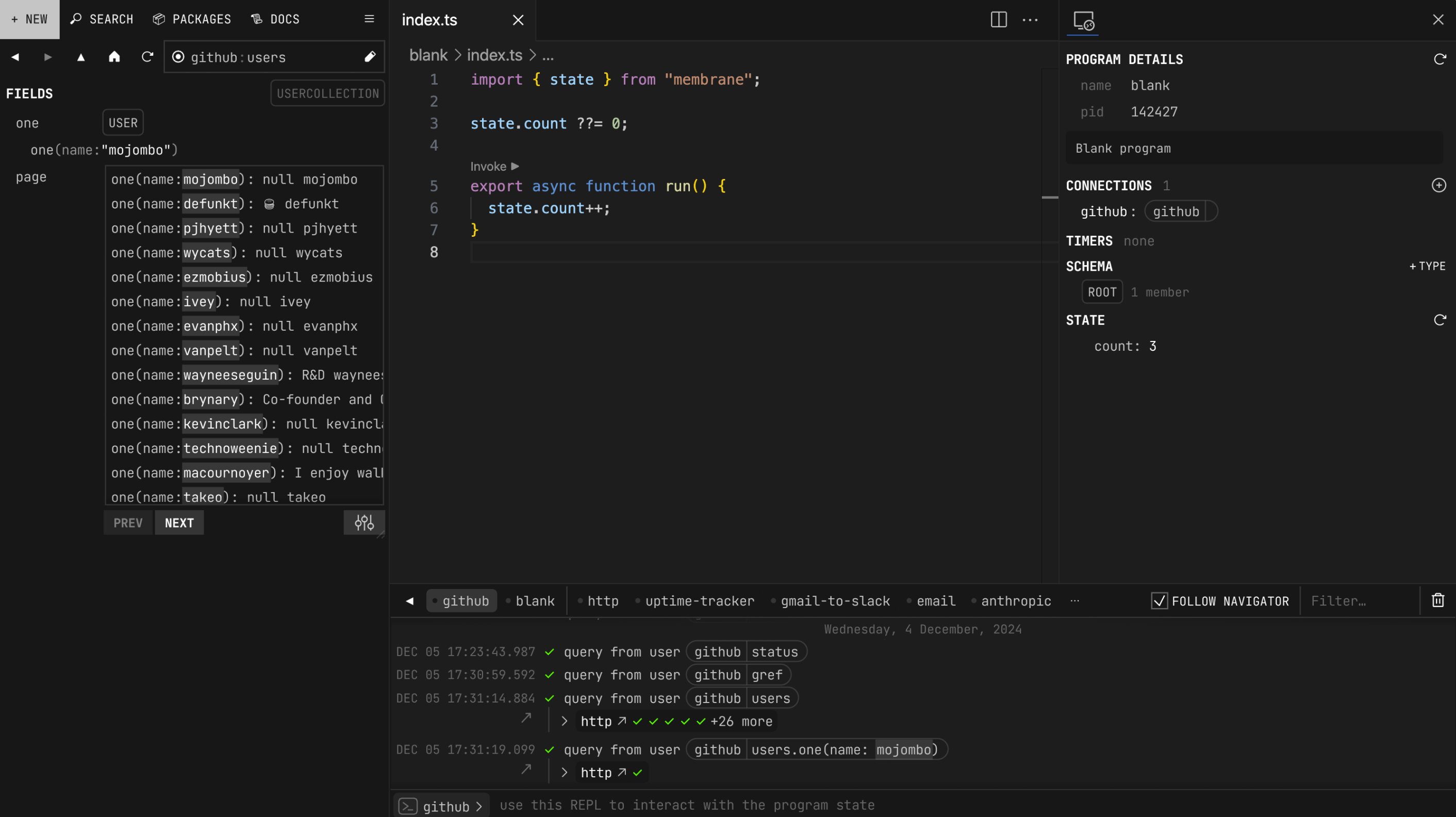Refresh the navigator view
This screenshot has height=817, width=1456.
[x=147, y=57]
